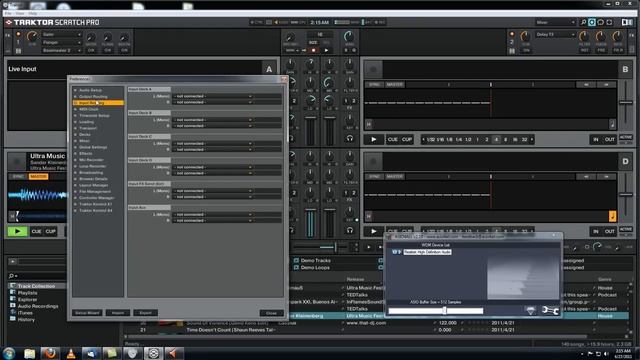Image resolution: width=640 pixels, height=360 pixels.
Task: Select loop size 8 on deck B
Action: click(x=506, y=140)
